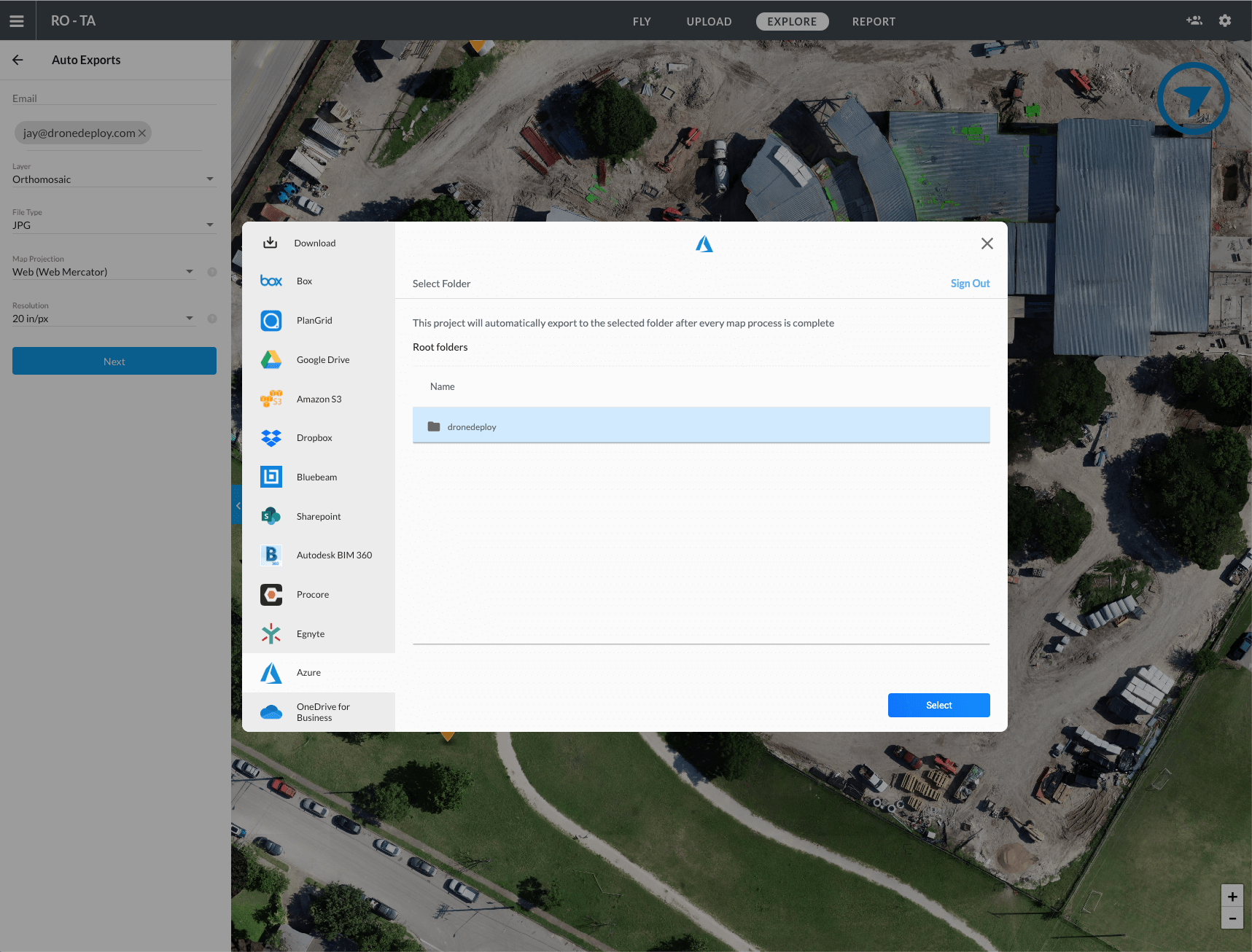Switch to the REPORT tab
This screenshot has height=952, width=1252.
click(874, 21)
